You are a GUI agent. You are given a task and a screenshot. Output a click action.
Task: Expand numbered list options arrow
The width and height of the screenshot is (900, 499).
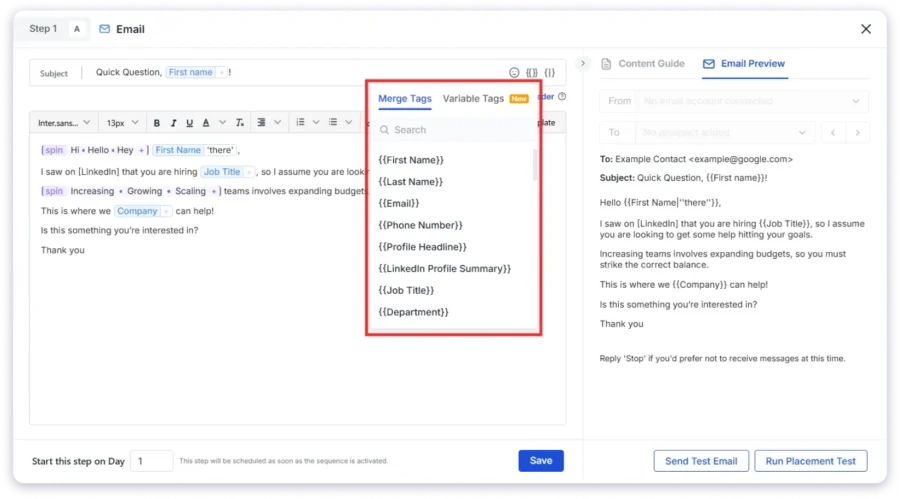coord(316,122)
